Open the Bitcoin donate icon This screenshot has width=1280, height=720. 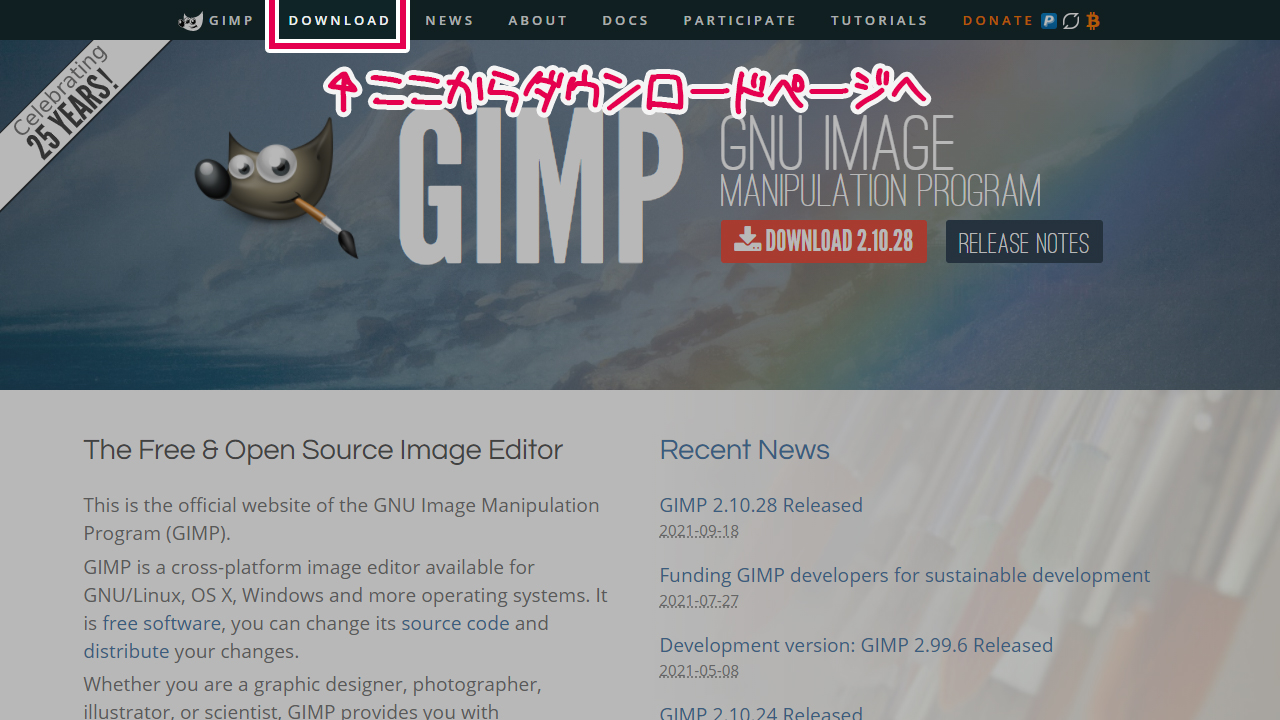pyautogui.click(x=1093, y=20)
